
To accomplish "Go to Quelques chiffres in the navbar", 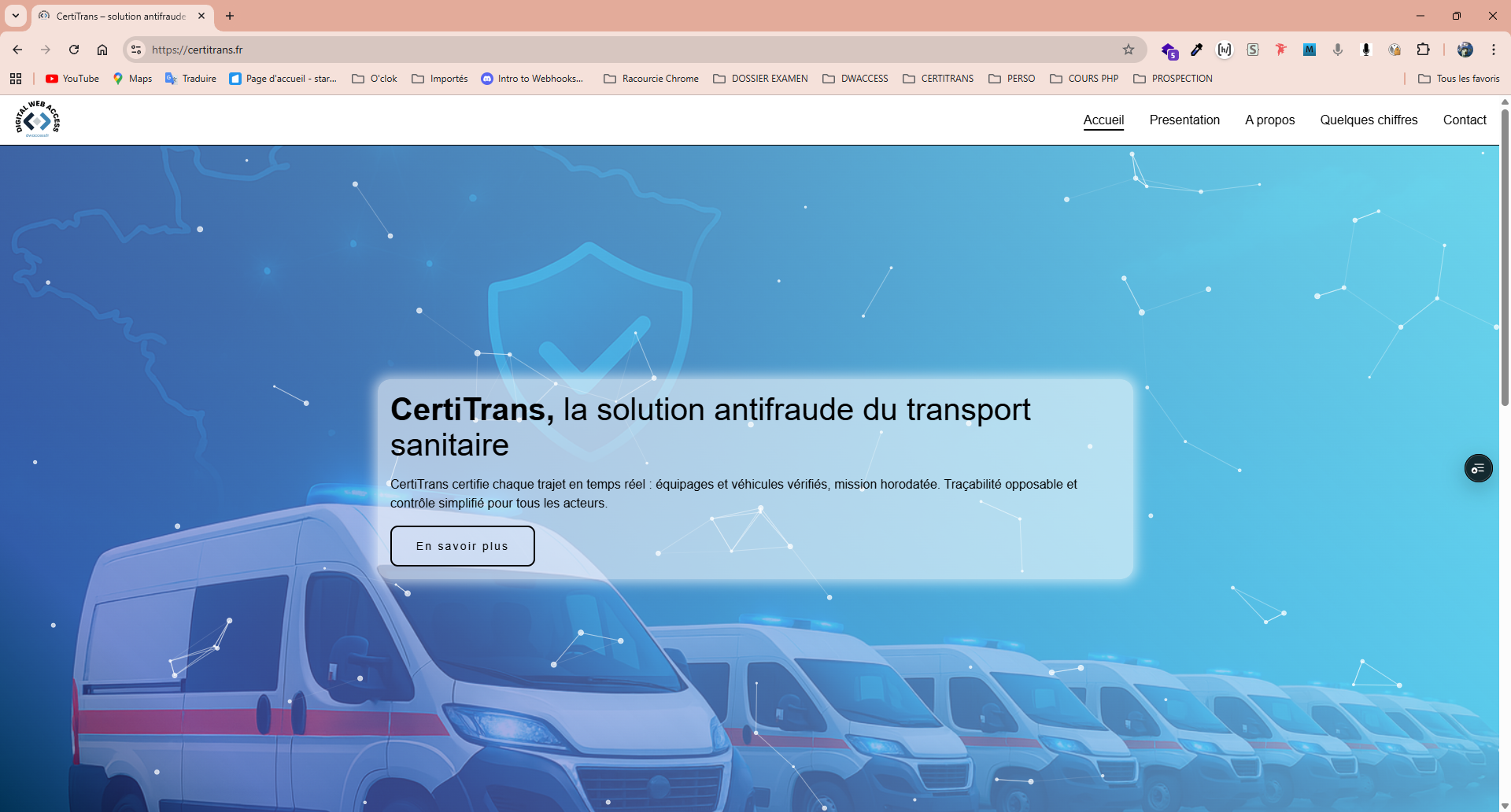I will coord(1369,120).
